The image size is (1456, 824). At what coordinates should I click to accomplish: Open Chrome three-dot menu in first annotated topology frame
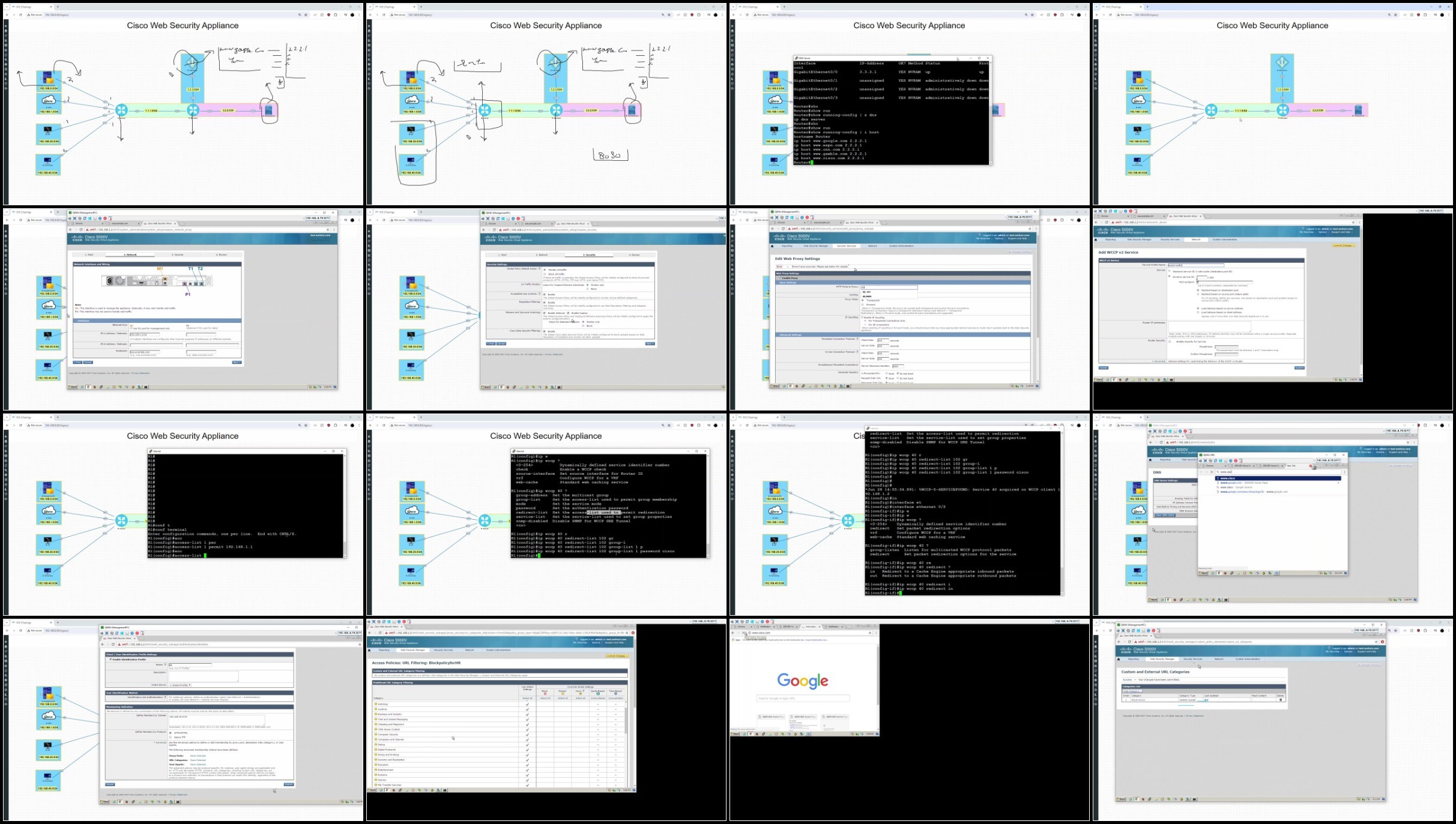point(359,14)
